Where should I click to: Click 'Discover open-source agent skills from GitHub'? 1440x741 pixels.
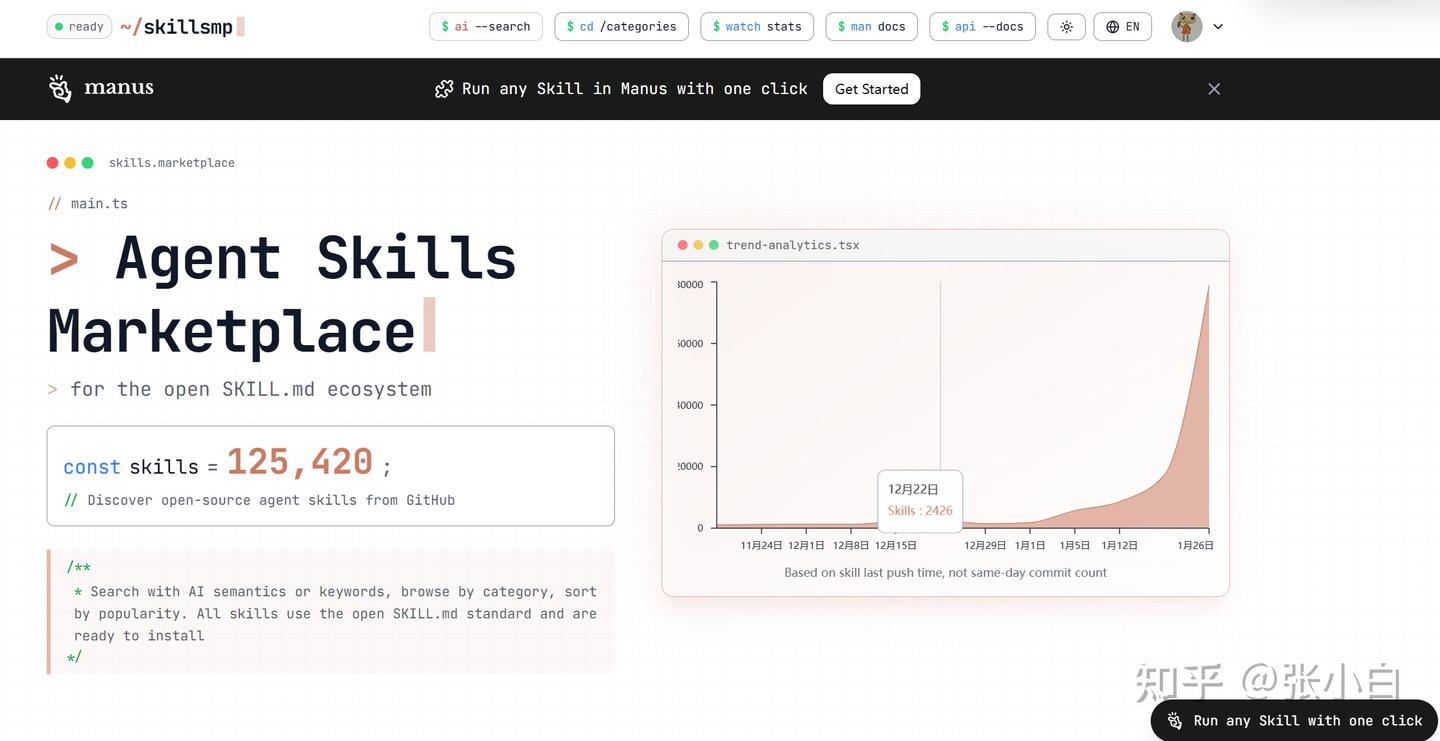[x=271, y=500]
